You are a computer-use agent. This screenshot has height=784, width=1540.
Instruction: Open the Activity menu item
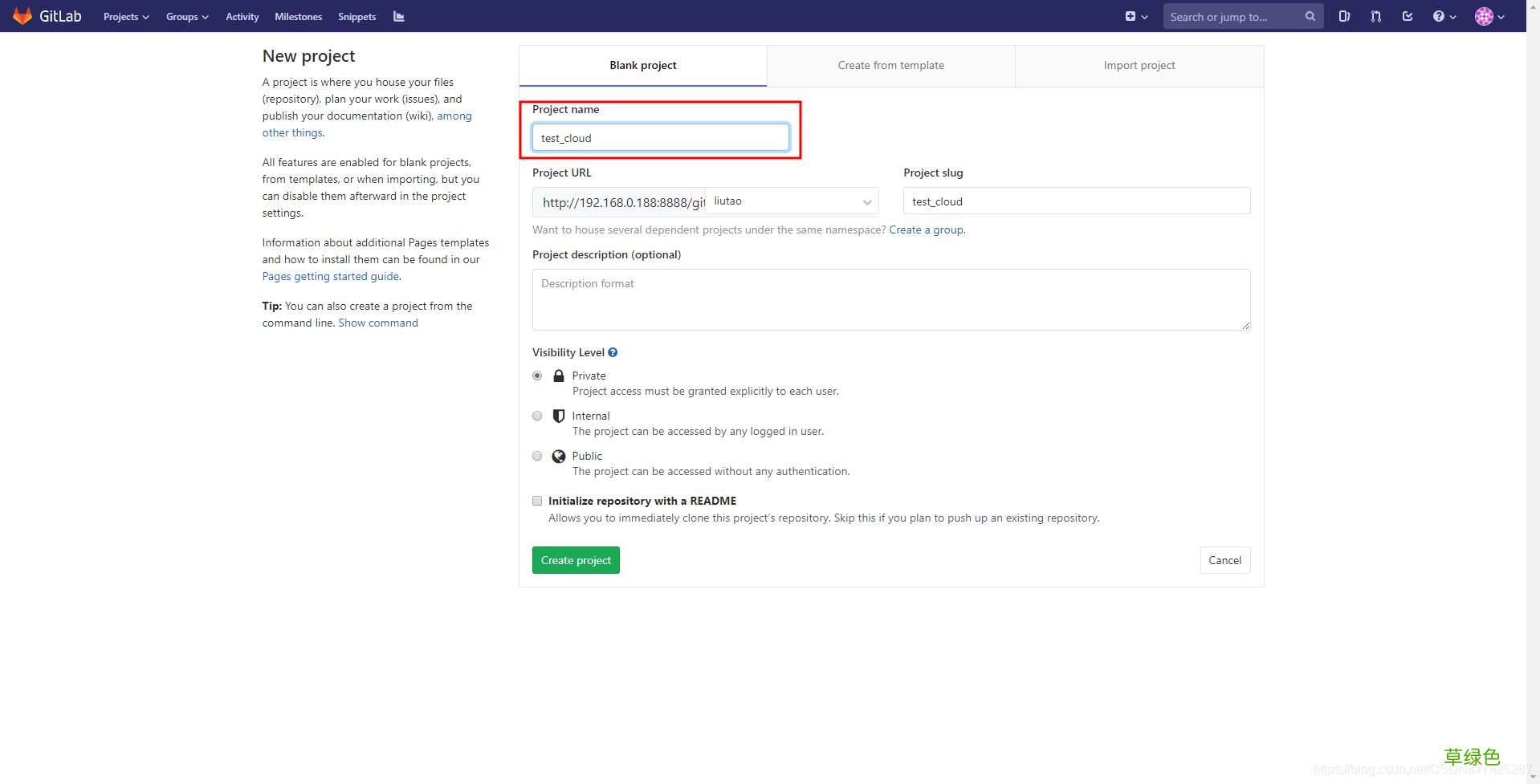[242, 16]
